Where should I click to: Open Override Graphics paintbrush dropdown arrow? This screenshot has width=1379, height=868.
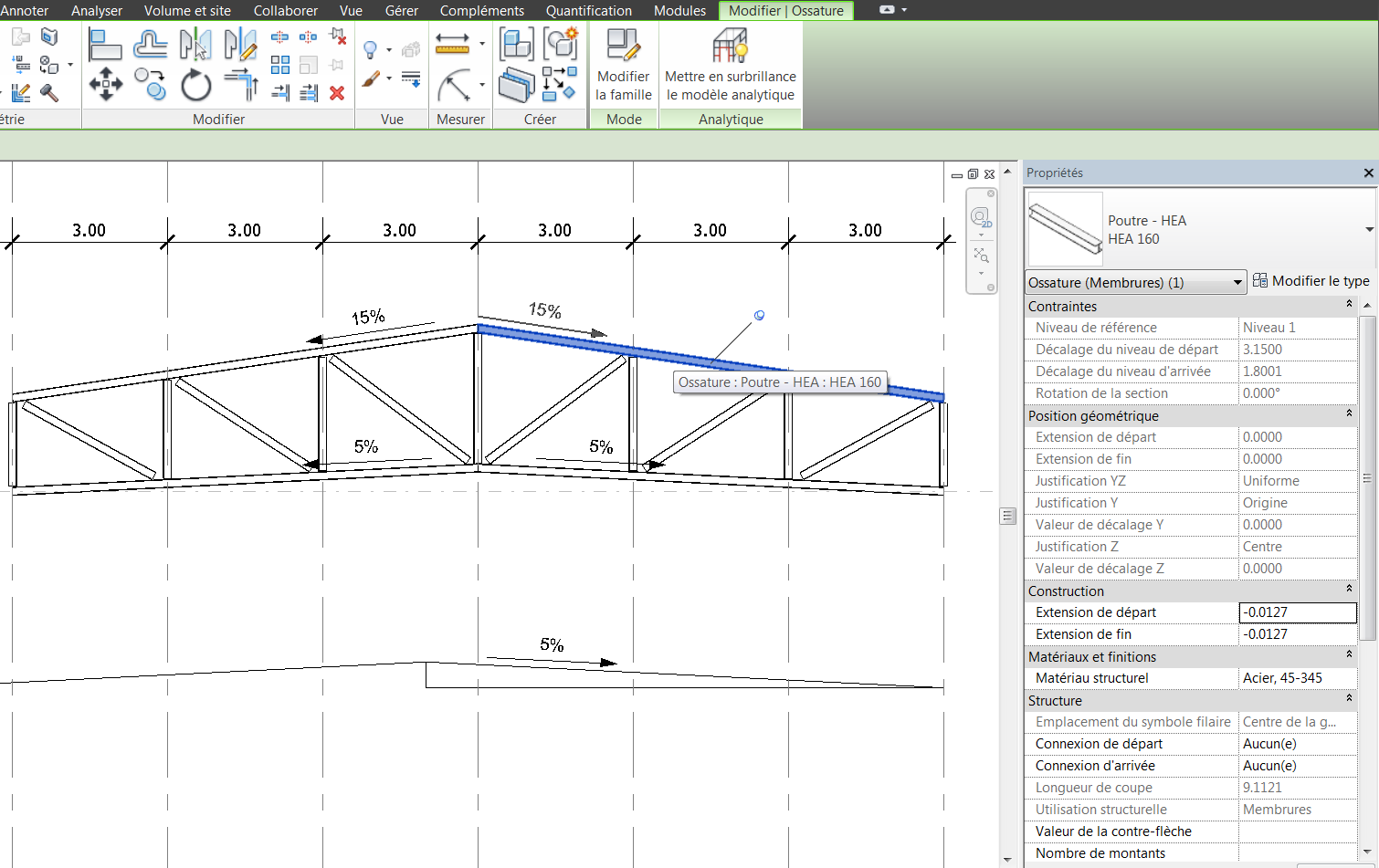[x=389, y=79]
